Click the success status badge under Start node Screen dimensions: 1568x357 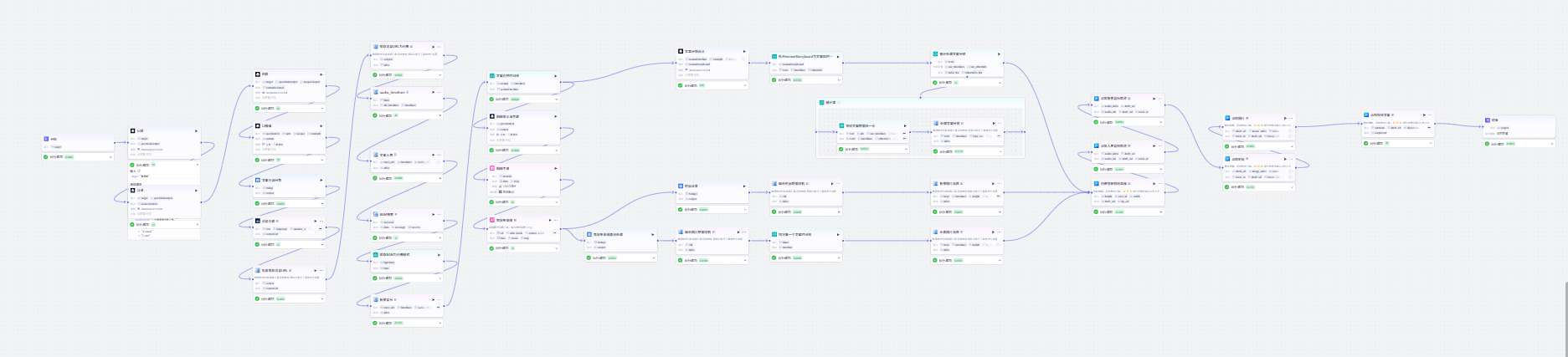pyautogui.click(x=69, y=156)
